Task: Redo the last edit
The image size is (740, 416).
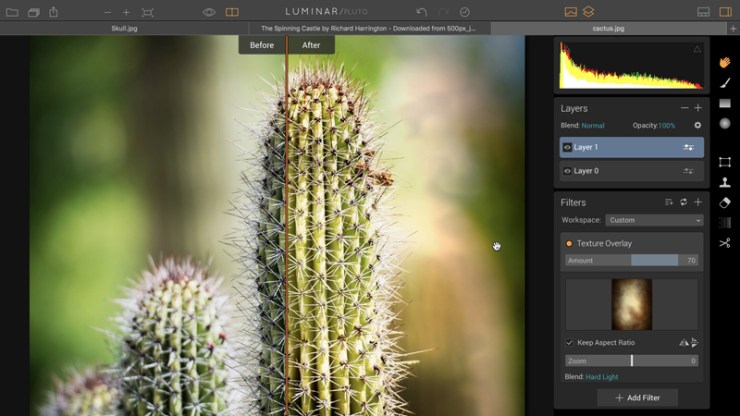Action: tap(443, 12)
